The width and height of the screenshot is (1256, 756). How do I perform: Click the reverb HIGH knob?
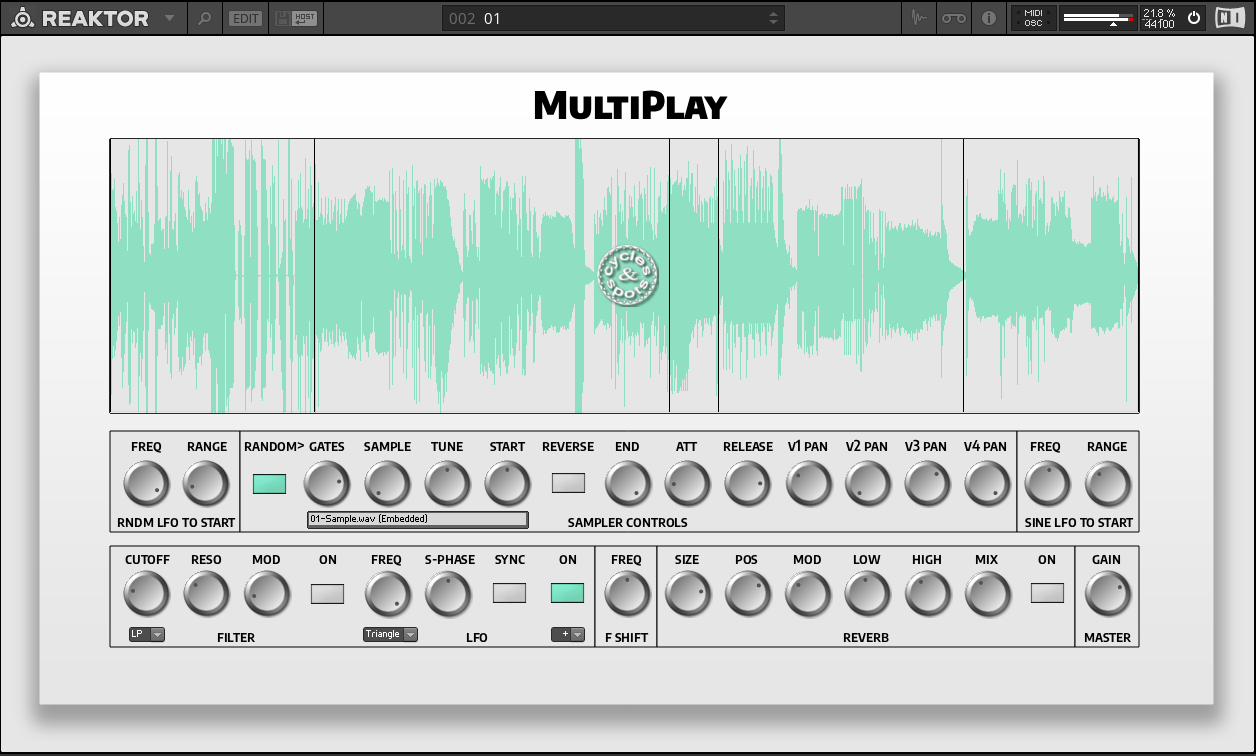pyautogui.click(x=927, y=594)
